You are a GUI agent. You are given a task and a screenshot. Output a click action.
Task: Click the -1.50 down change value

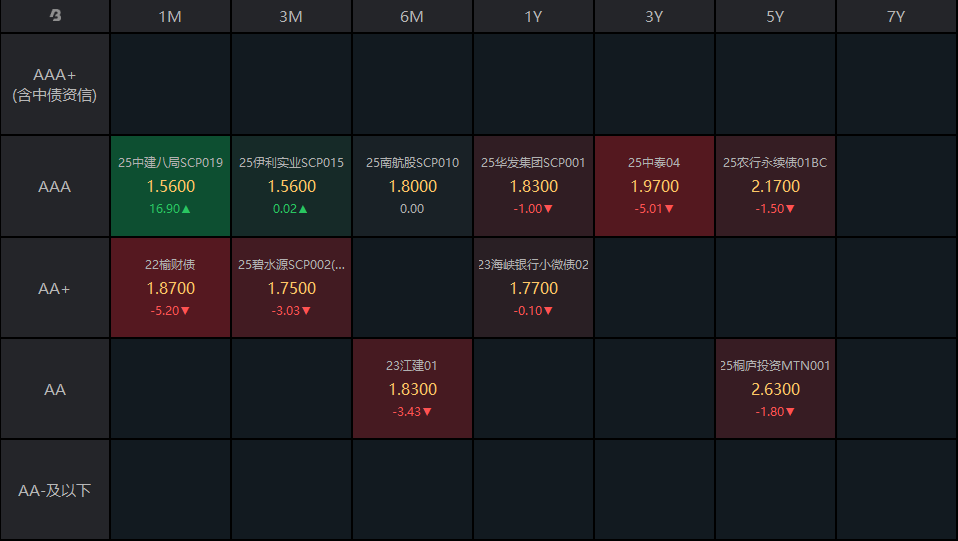coord(775,209)
